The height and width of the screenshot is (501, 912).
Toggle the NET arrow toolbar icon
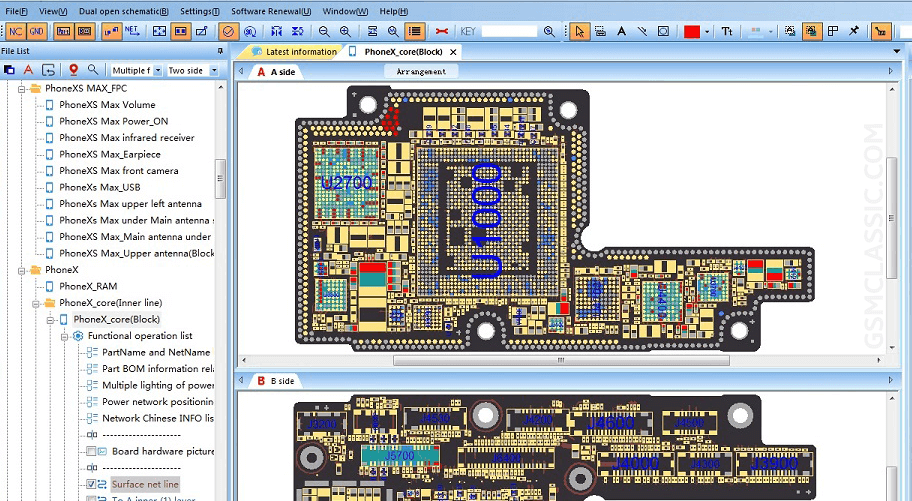tap(132, 31)
